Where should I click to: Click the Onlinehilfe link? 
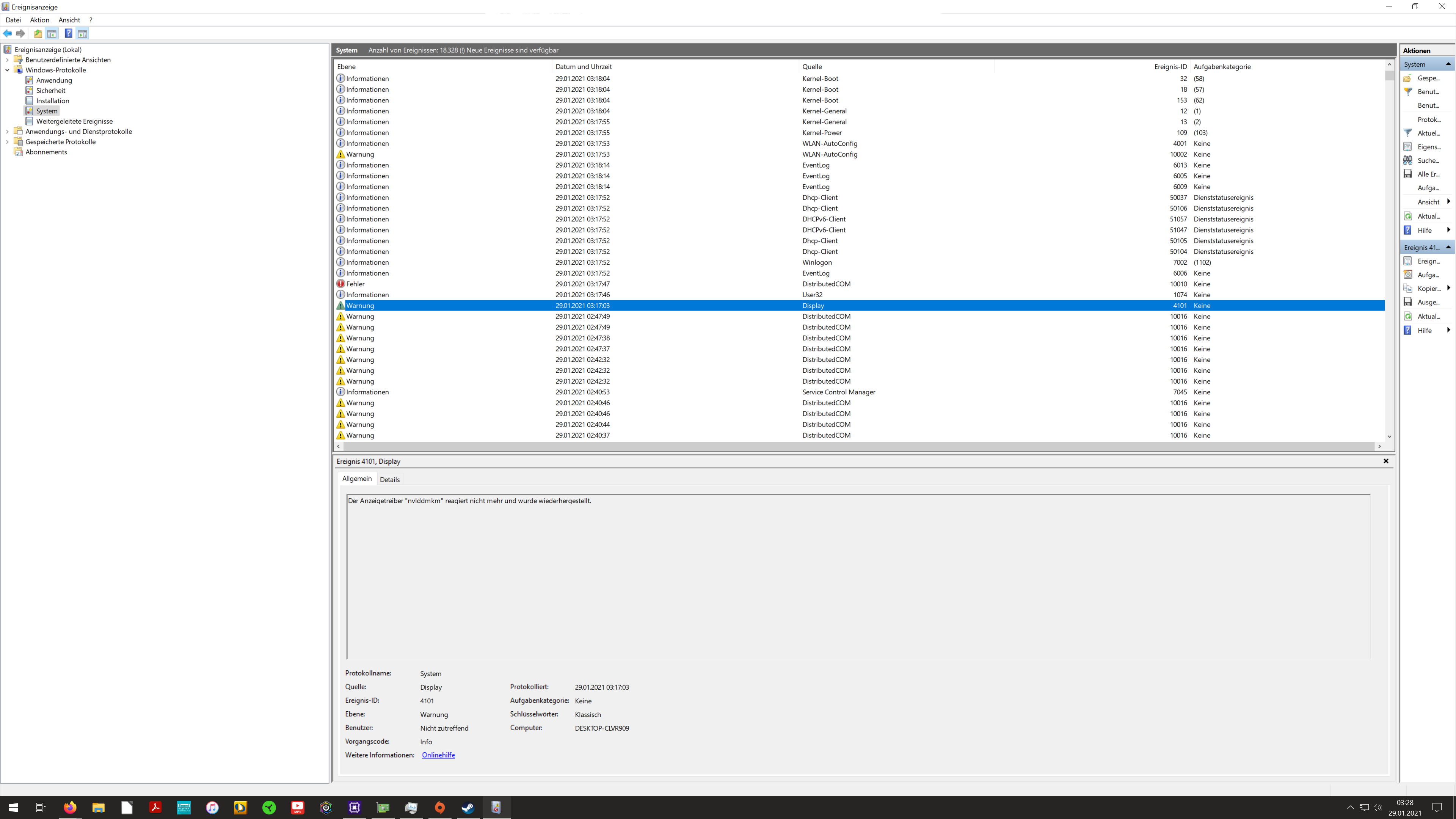(438, 755)
